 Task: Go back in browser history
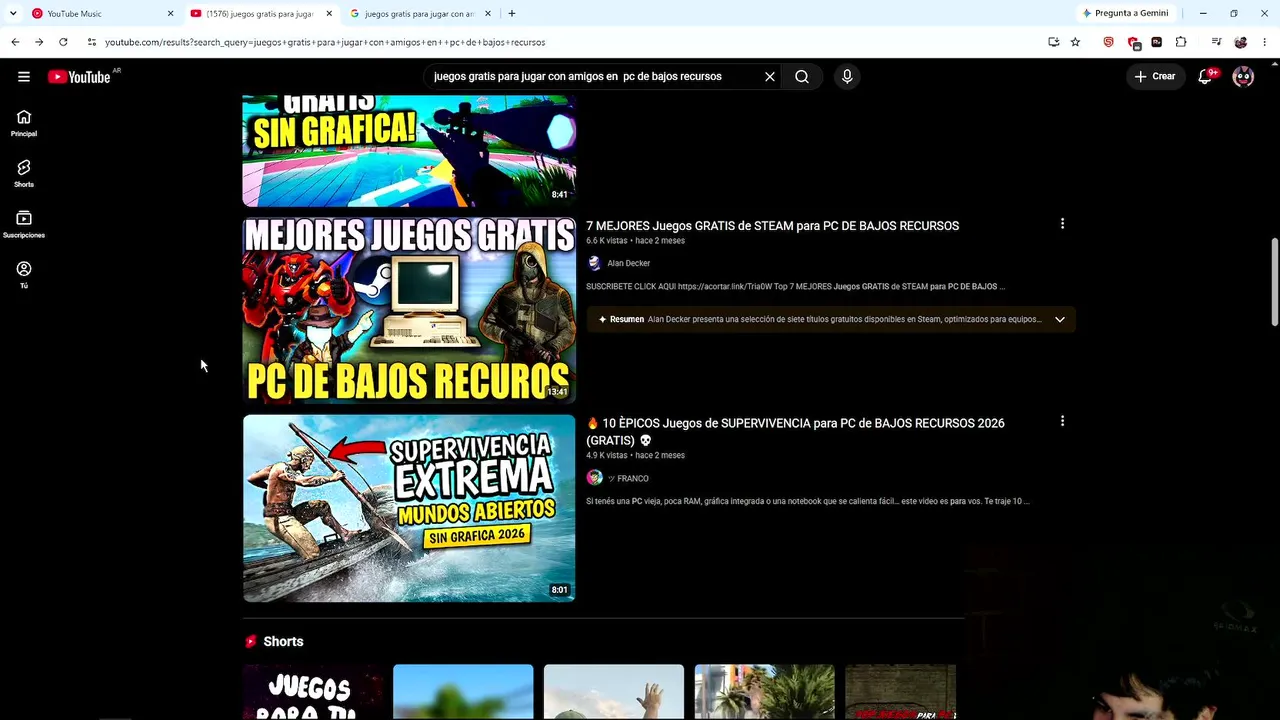15,42
